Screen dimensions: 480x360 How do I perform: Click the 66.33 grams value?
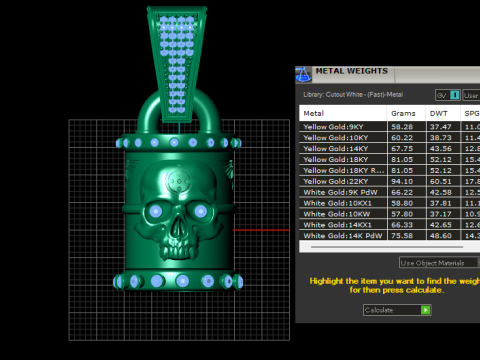tap(402, 225)
